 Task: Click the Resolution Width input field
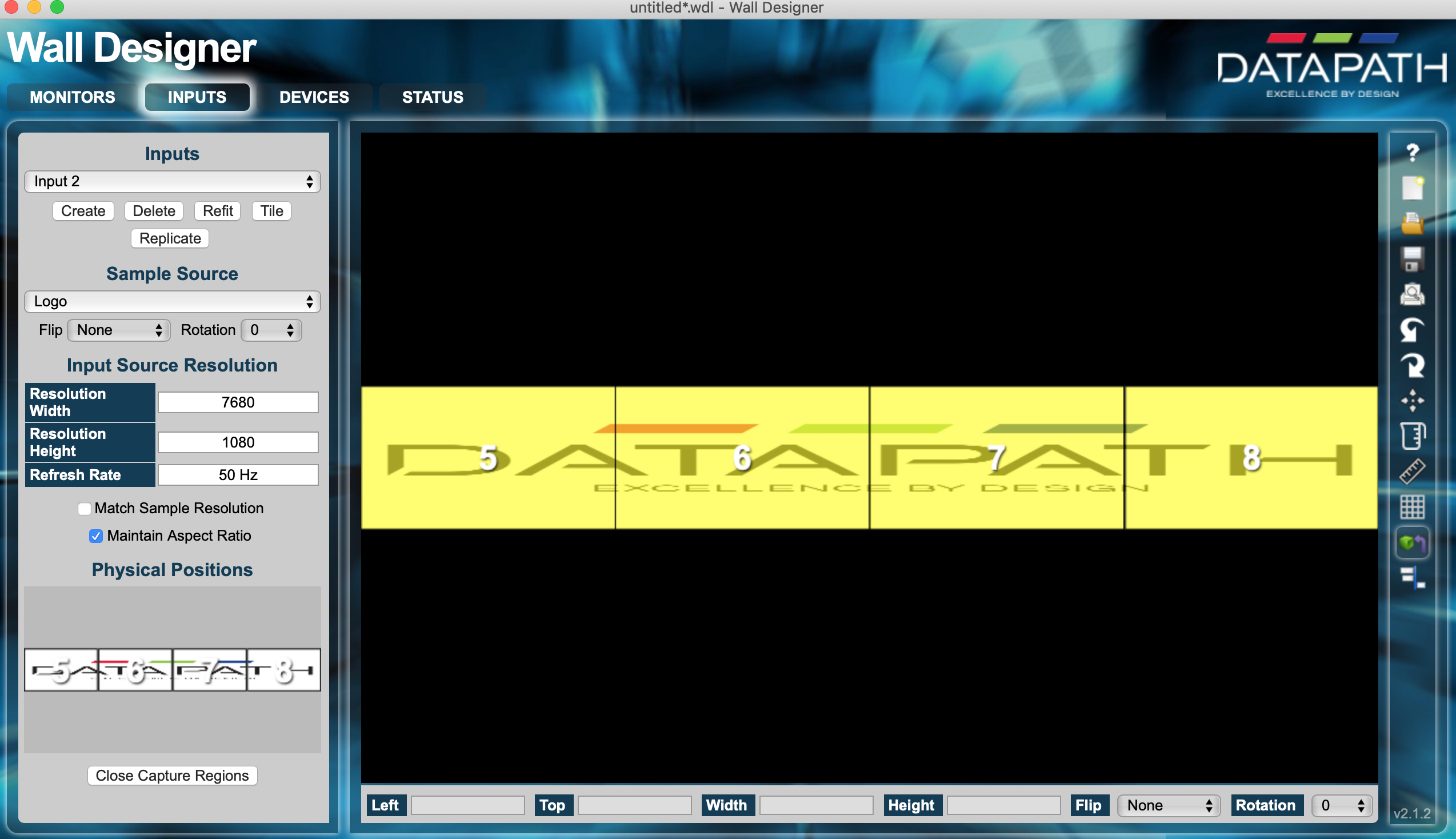[238, 402]
